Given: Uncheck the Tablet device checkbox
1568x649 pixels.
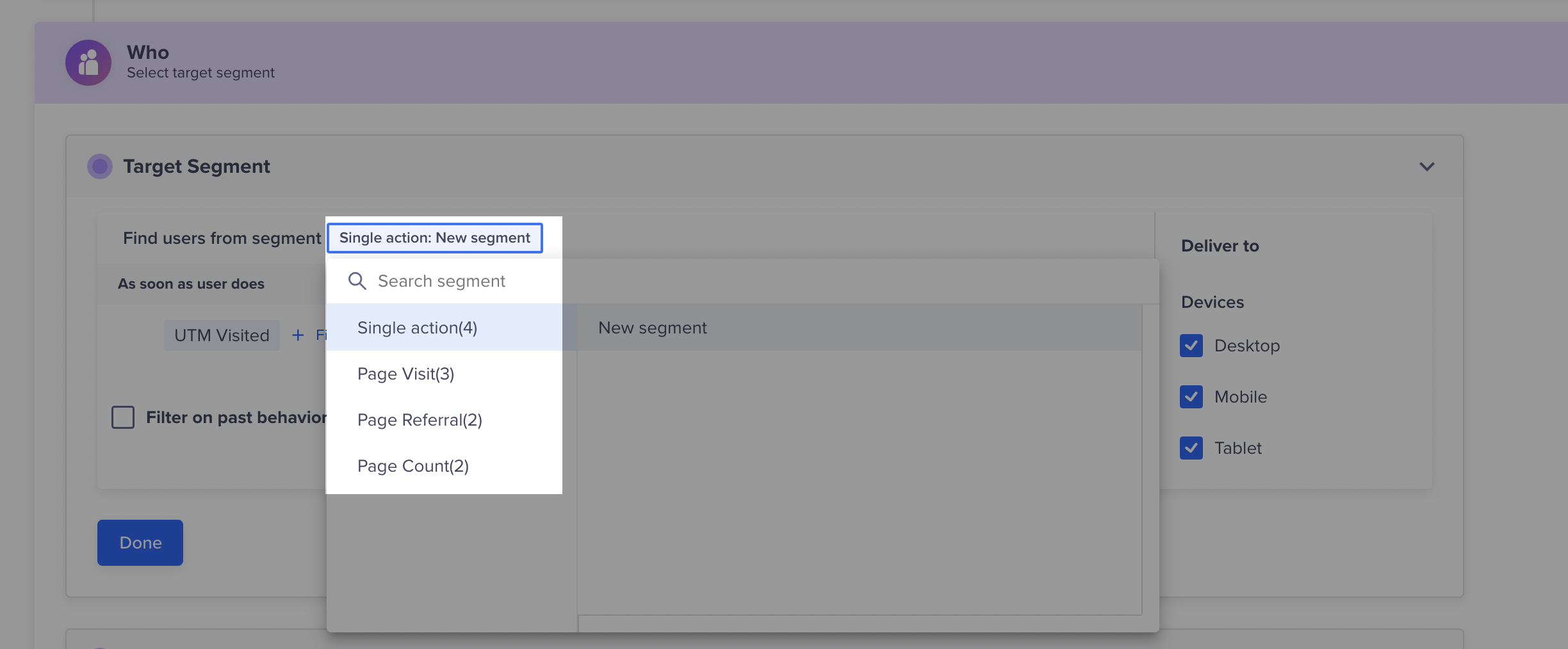Looking at the screenshot, I should point(1191,448).
